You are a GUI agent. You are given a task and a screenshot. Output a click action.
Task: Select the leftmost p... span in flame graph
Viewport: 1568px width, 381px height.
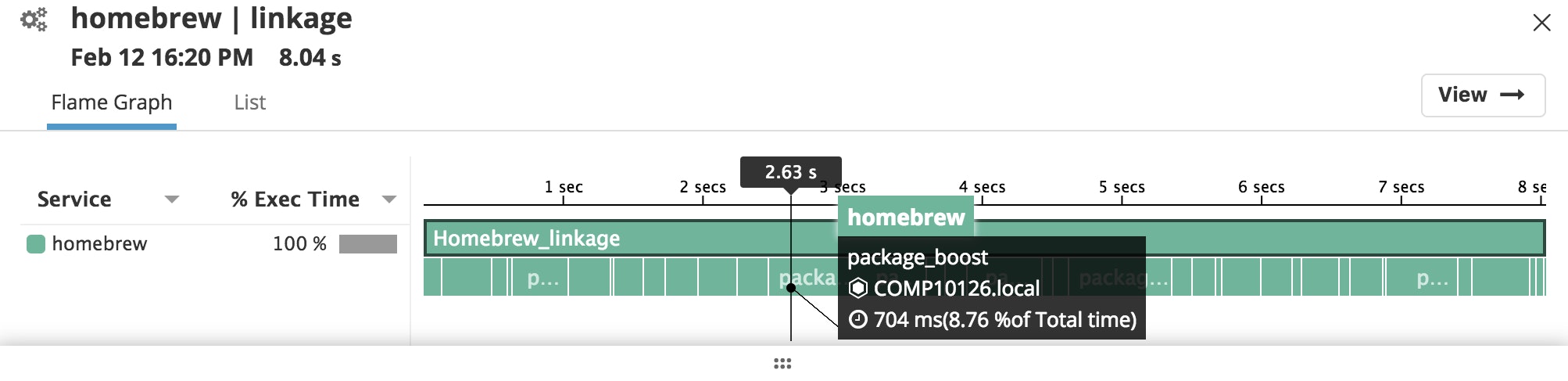[x=541, y=277]
